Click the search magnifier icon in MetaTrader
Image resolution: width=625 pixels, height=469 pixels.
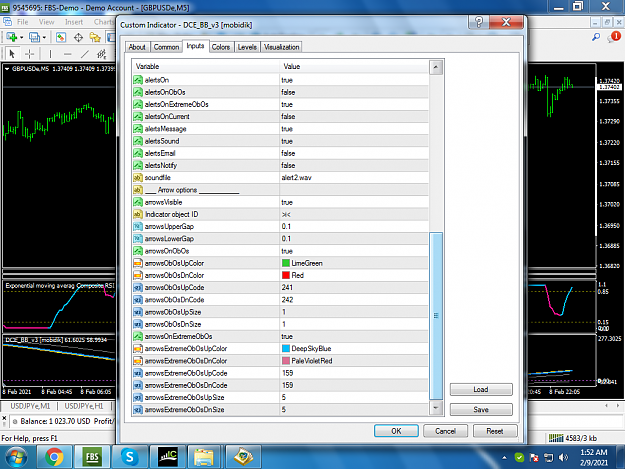596,37
